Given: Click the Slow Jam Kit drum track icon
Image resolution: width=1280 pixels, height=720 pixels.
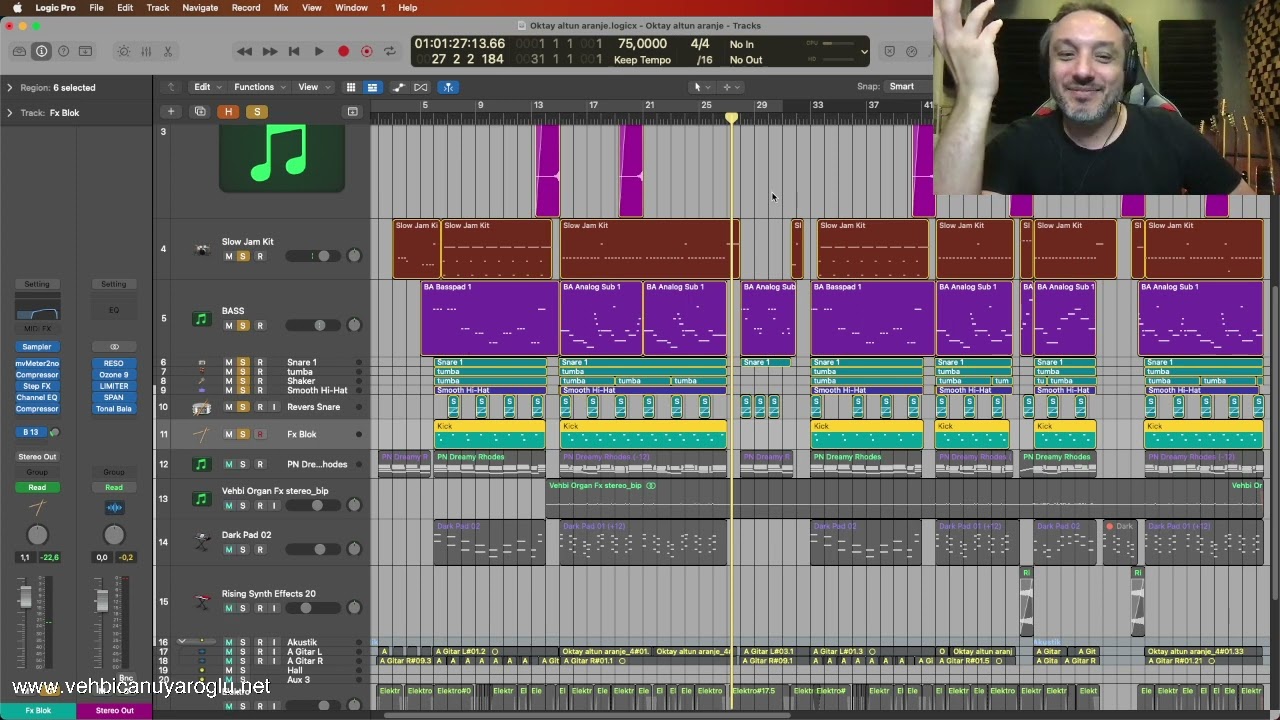Looking at the screenshot, I should click(x=202, y=249).
